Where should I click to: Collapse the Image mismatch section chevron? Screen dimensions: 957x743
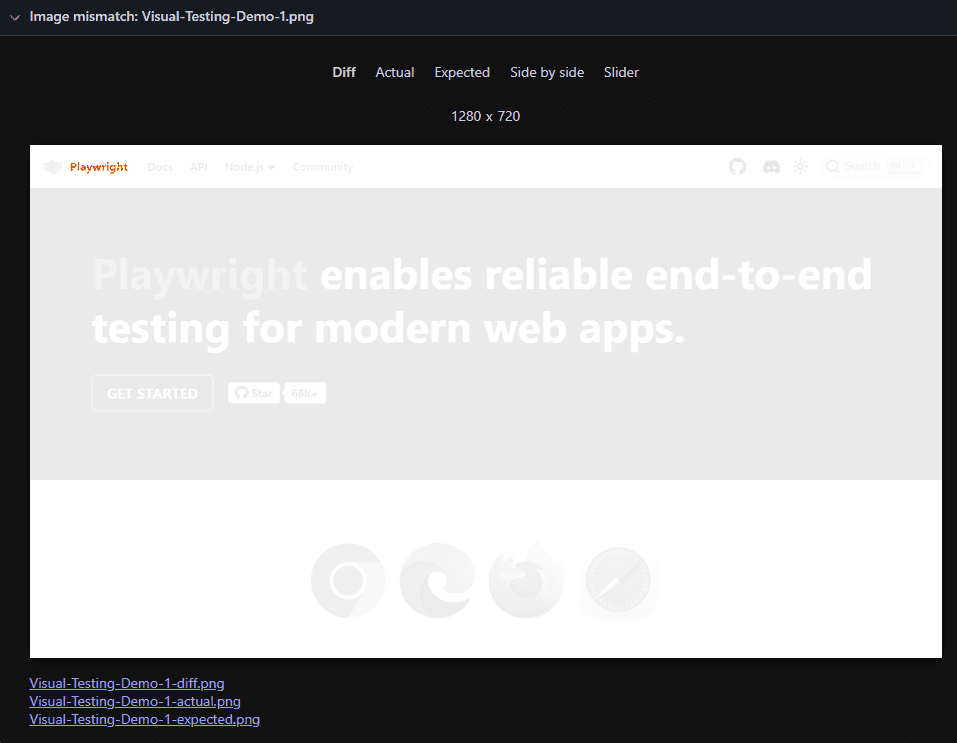tap(15, 17)
